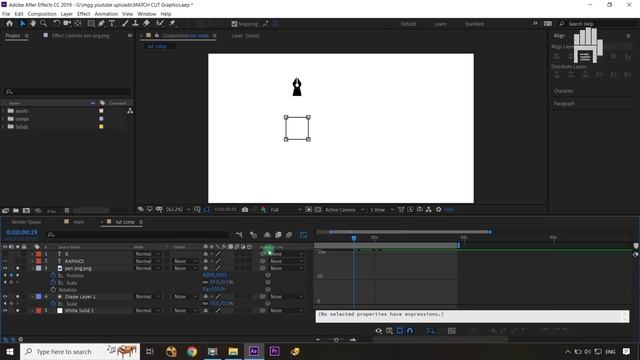Toggle the Snapping checkbox
Viewport: 640px width, 360px height.
(234, 24)
